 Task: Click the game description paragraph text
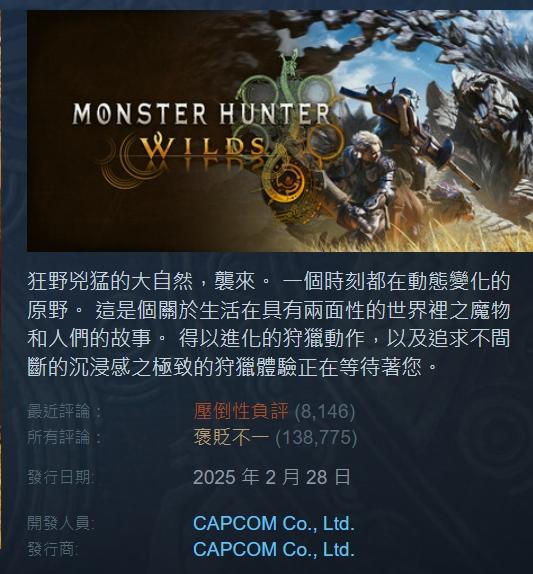coord(269,324)
